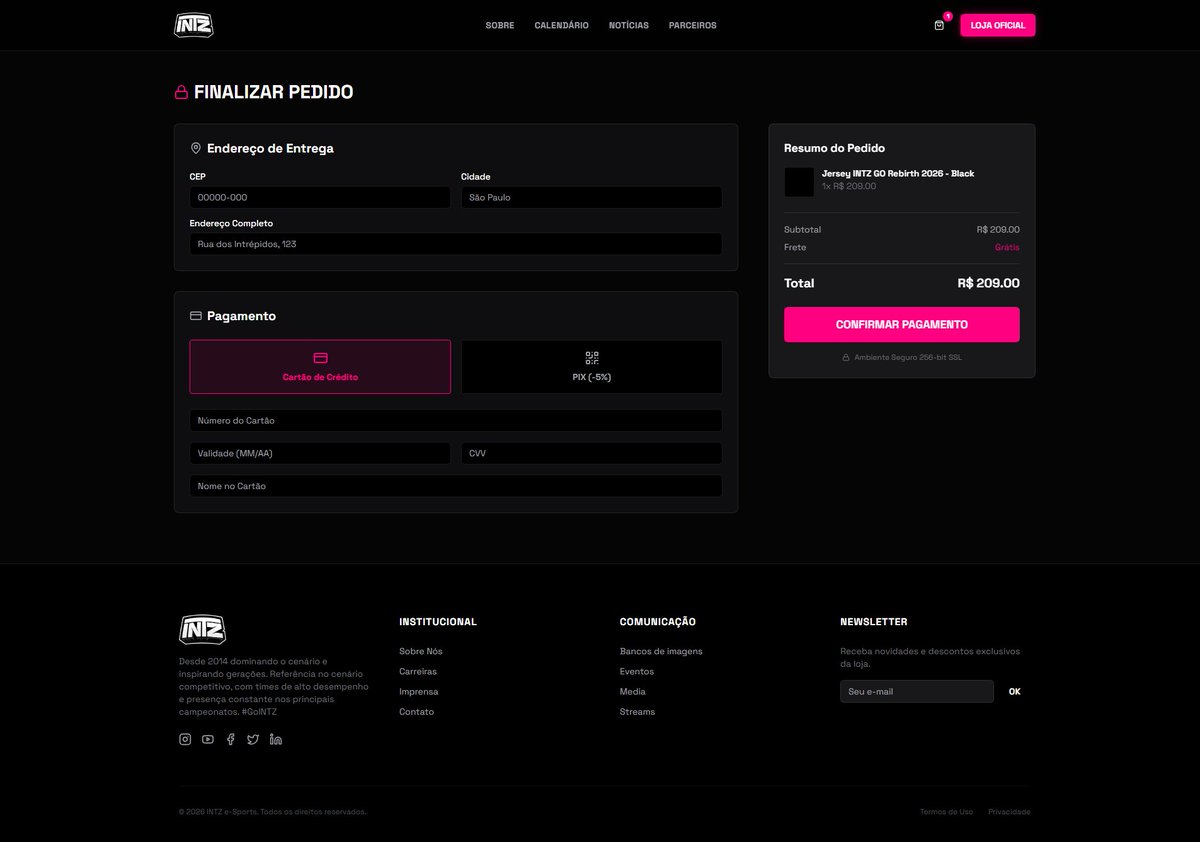Submit newsletter with OK button
Screen dimensions: 1200x842
pyautogui.click(x=1015, y=692)
